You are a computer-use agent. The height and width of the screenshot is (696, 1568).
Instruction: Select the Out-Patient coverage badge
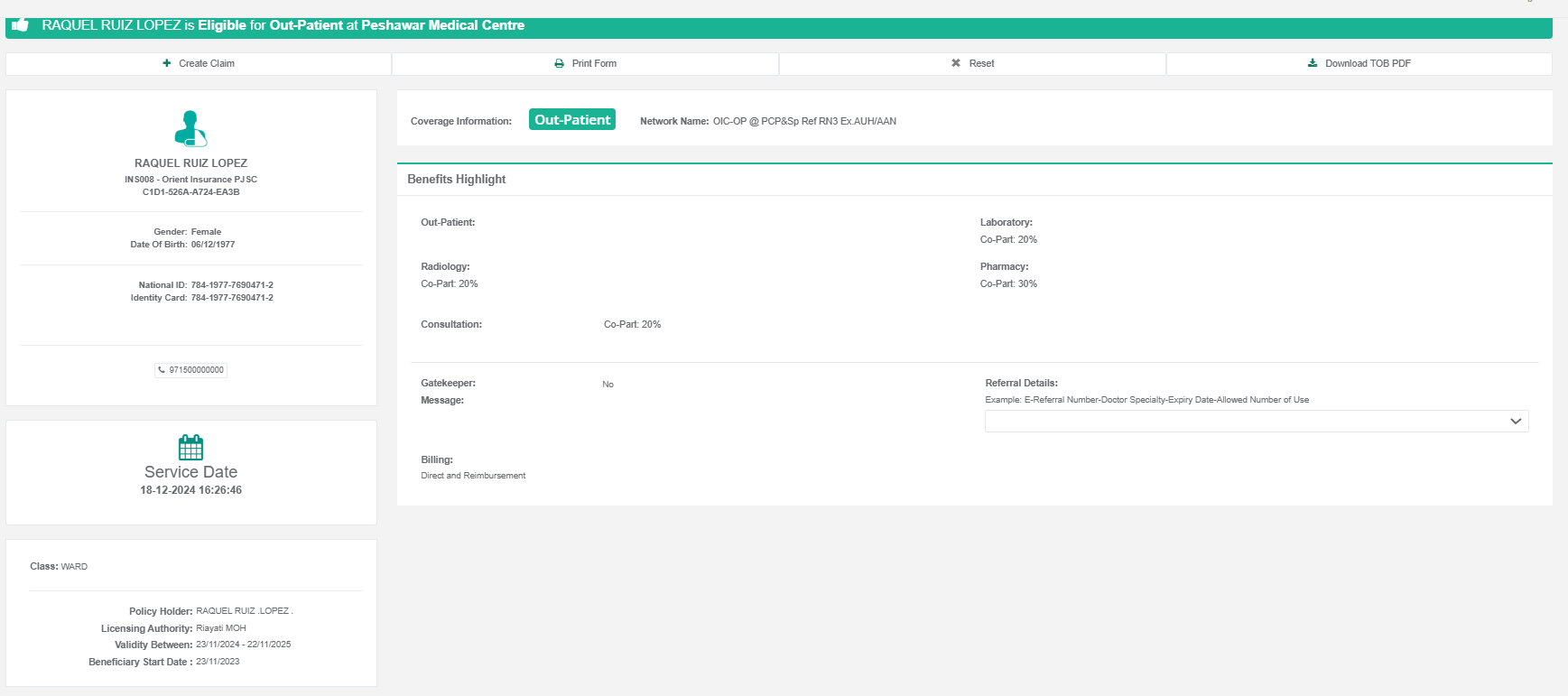[571, 120]
